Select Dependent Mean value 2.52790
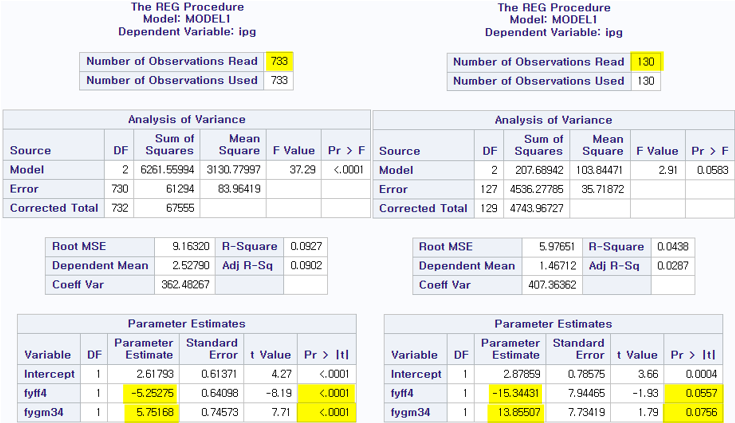Screen dimensions: 735x423 coord(191,265)
